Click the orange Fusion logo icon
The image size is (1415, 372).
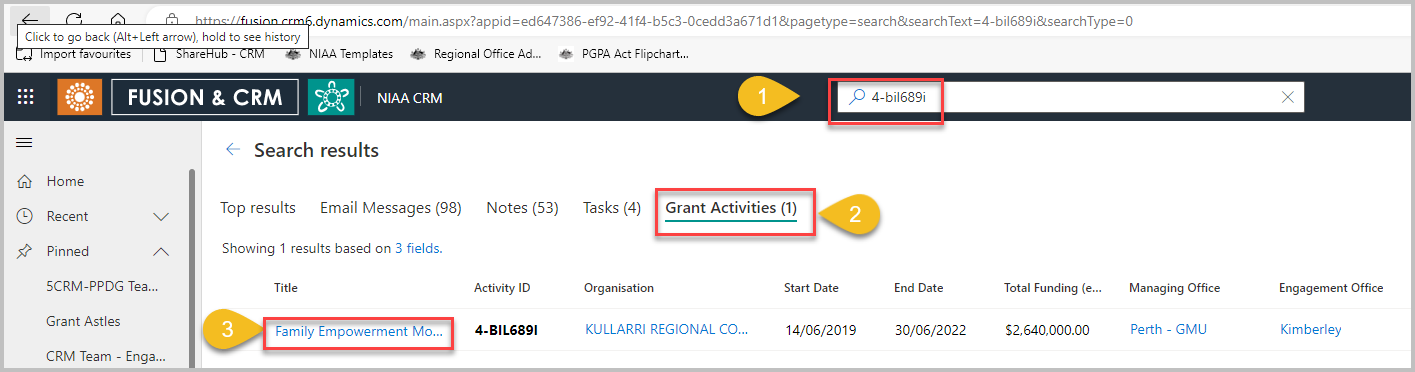point(80,97)
